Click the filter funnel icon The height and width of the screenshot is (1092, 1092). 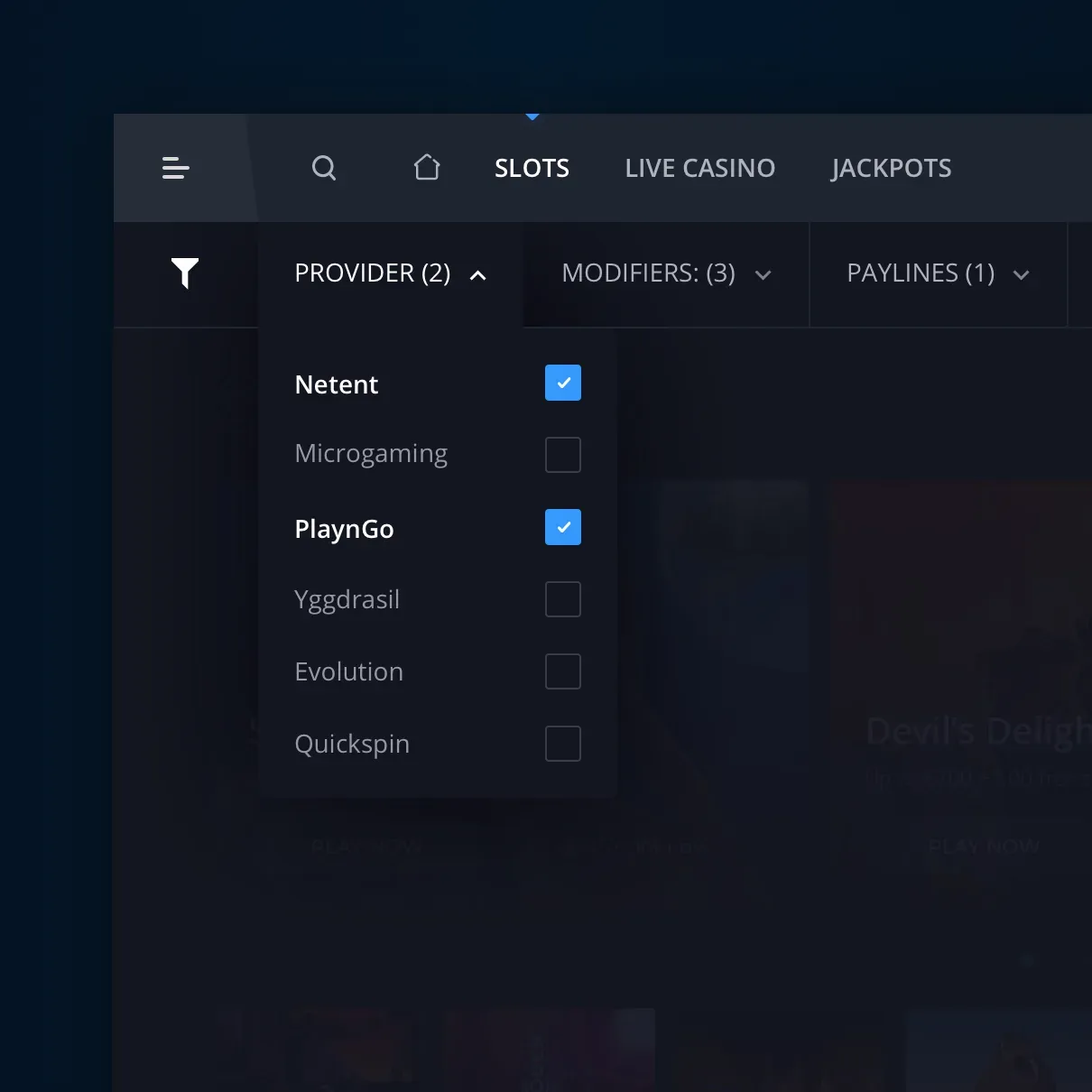coord(185,273)
